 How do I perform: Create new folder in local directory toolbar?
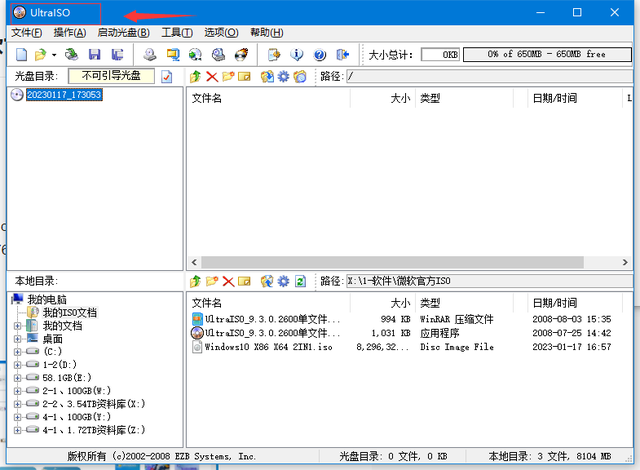[x=212, y=281]
